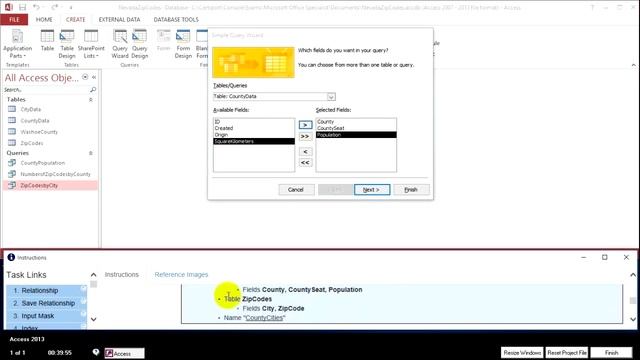Click the Finish button in exam bar
This screenshot has height=360, width=640.
(611, 353)
